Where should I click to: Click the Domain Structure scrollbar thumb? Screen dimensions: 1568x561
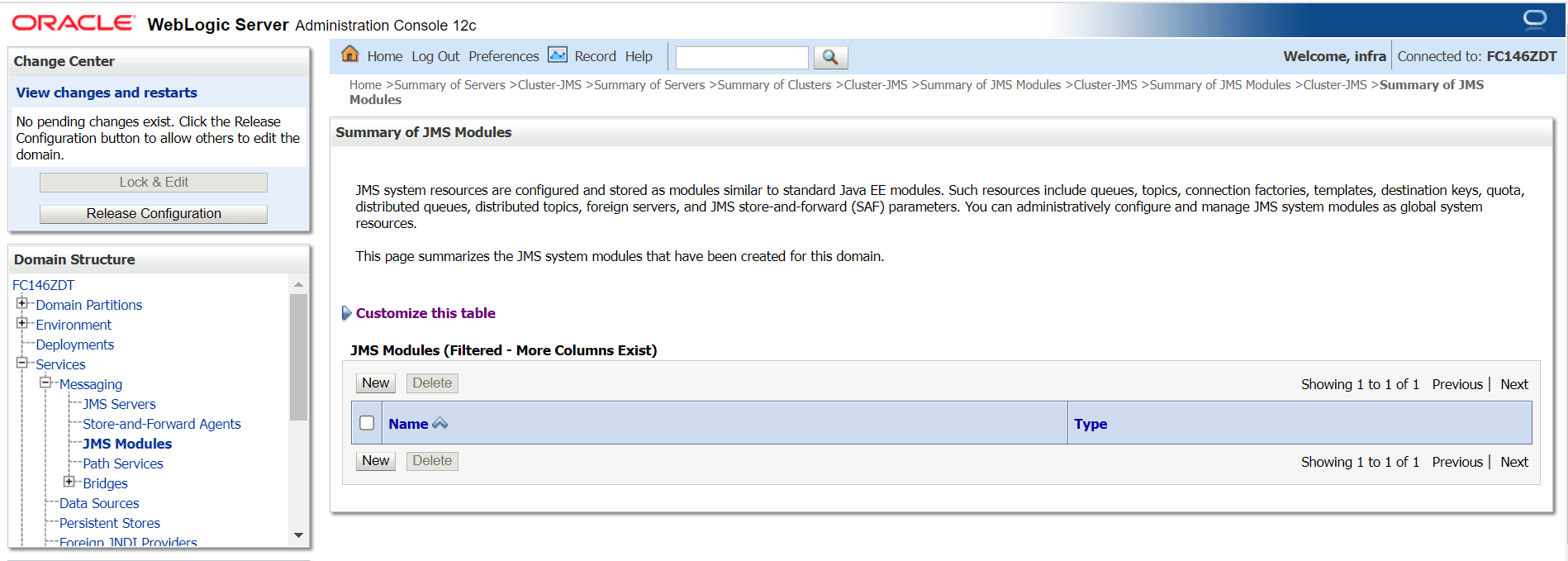click(298, 357)
